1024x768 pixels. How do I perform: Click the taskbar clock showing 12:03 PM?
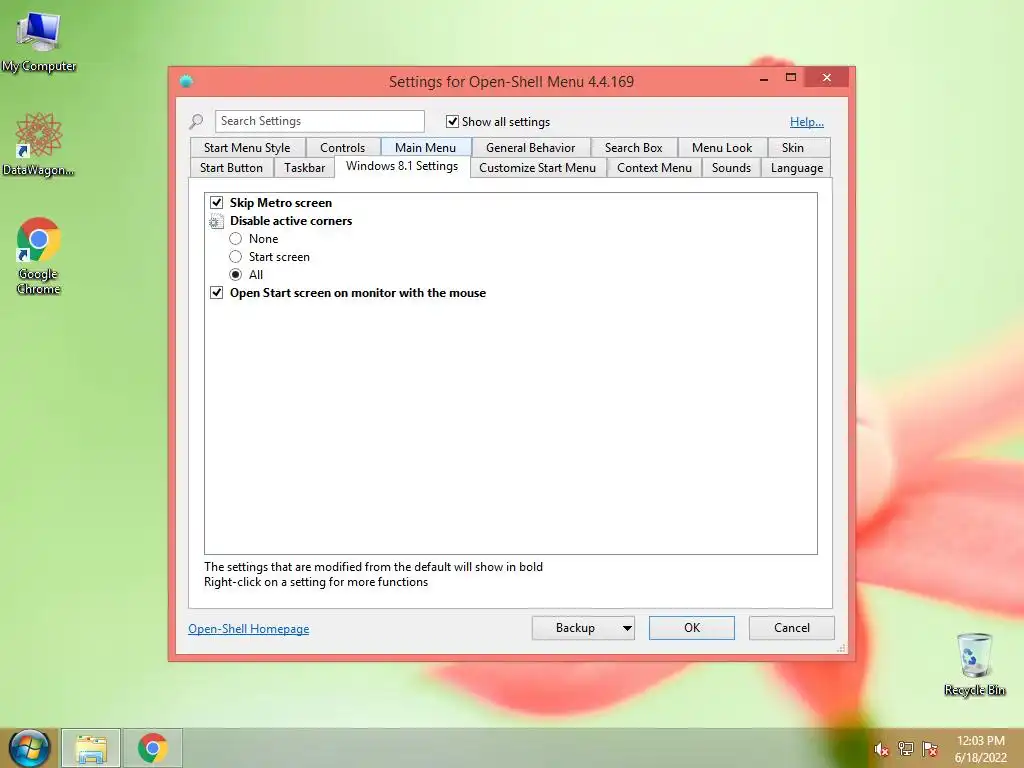click(x=980, y=749)
